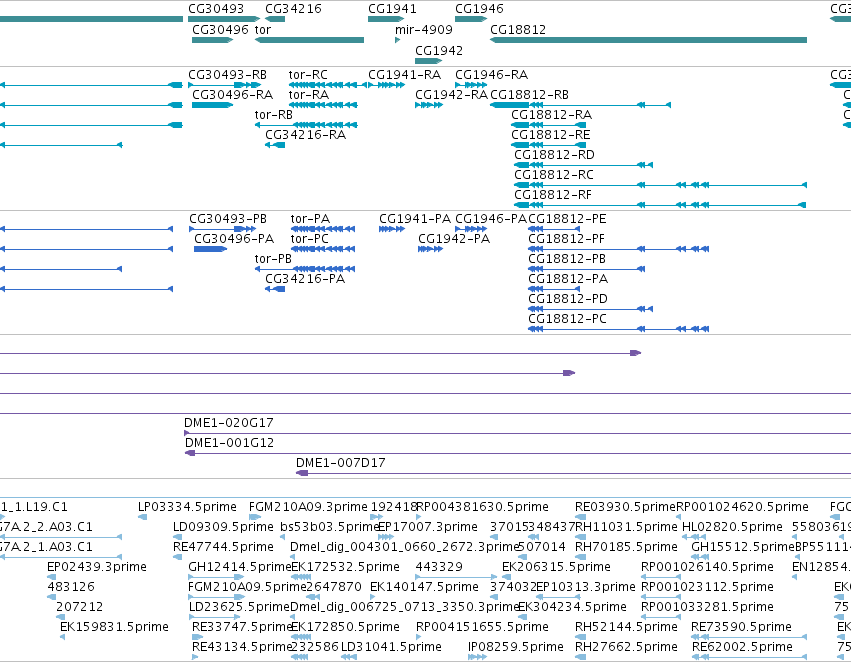Select the CG34216 gene label
The height and width of the screenshot is (662, 851).
[x=293, y=9]
